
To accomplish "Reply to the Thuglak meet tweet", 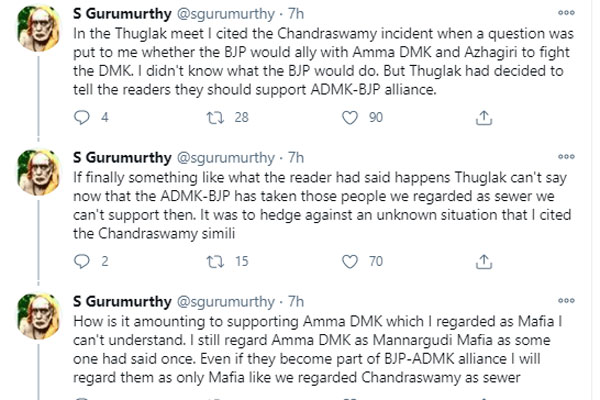I will pyautogui.click(x=82, y=118).
